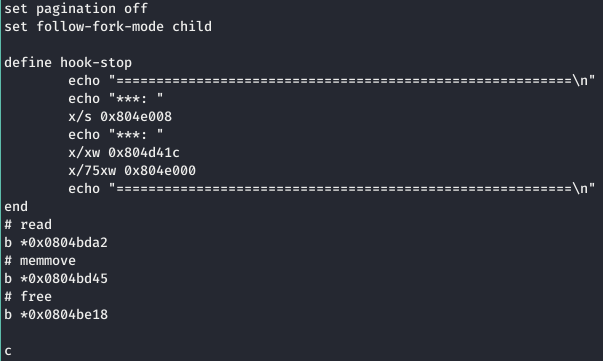Click the '# free' comment line

pos(28,296)
